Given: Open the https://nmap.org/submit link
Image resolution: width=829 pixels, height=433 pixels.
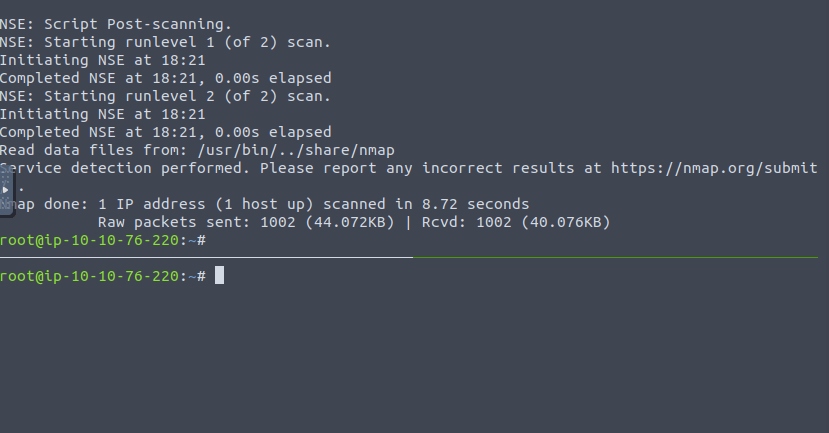Looking at the screenshot, I should 714,169.
